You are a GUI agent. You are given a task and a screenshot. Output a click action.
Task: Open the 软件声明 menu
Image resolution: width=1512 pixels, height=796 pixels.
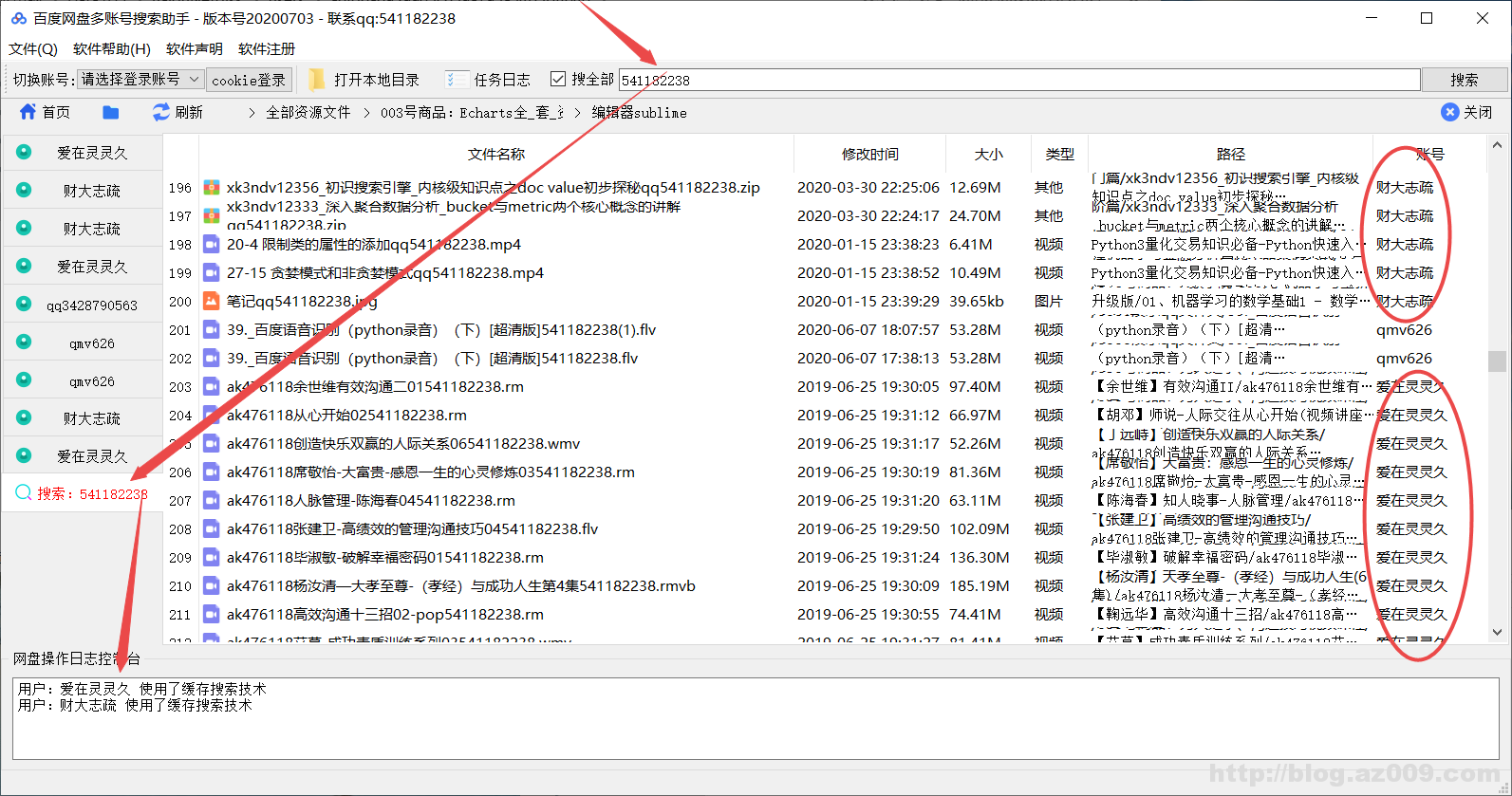click(x=195, y=48)
